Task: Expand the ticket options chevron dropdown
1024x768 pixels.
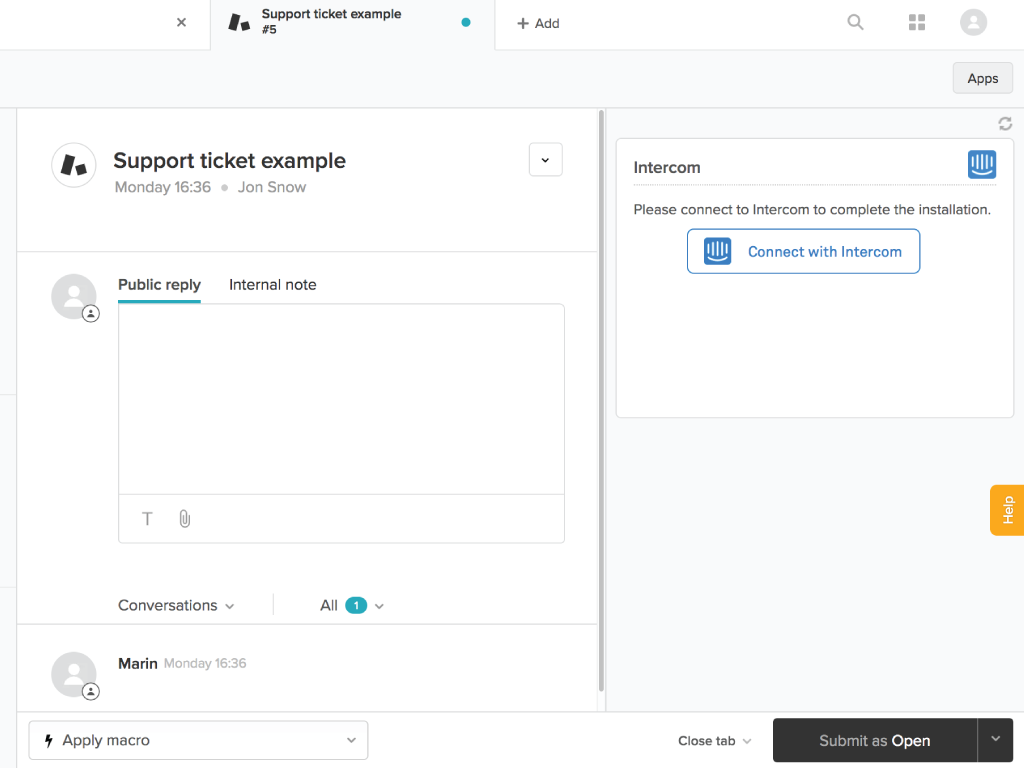Action: click(545, 160)
